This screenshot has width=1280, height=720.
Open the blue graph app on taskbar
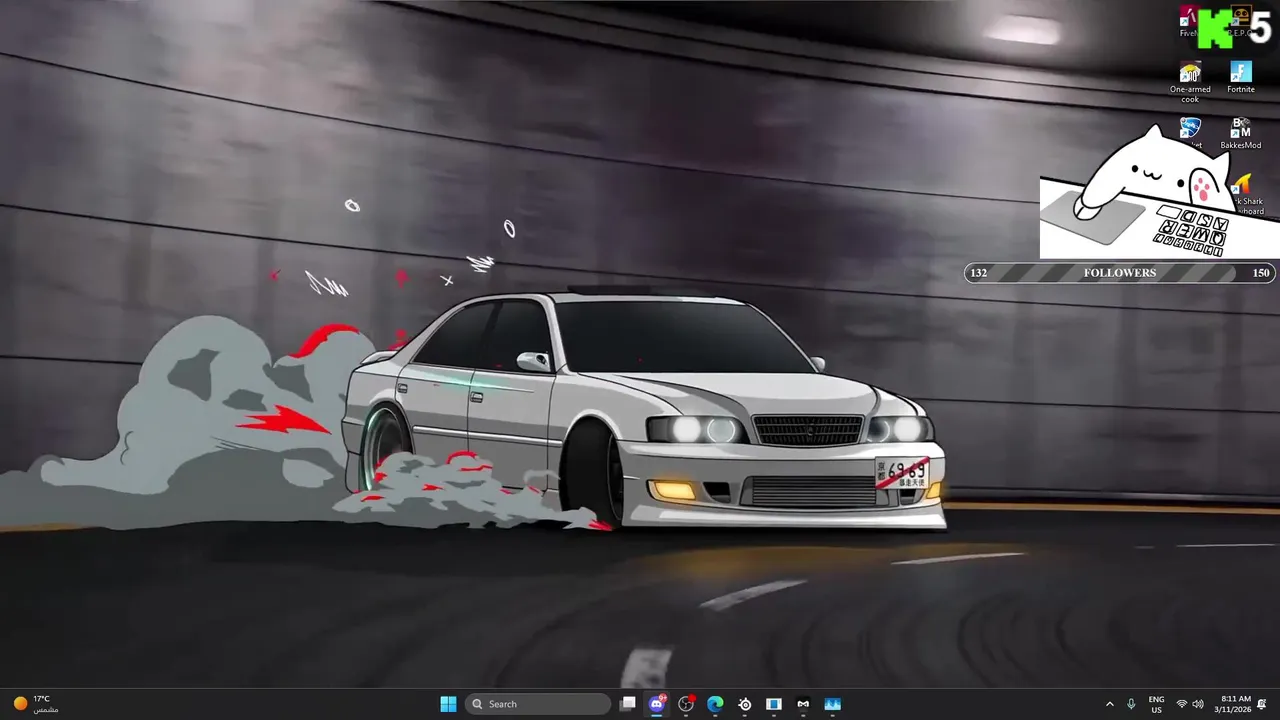tap(832, 704)
